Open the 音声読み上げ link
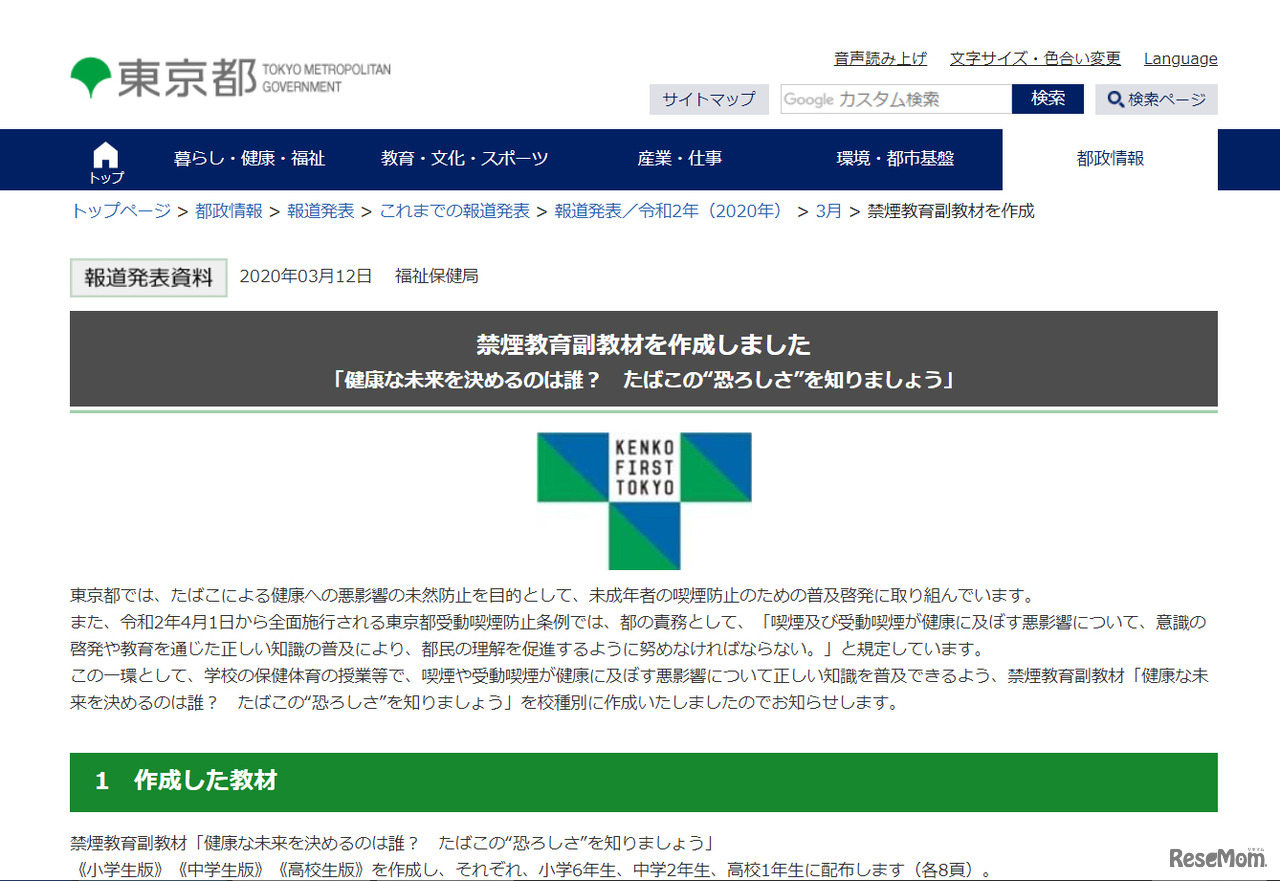1280x881 pixels. click(880, 58)
